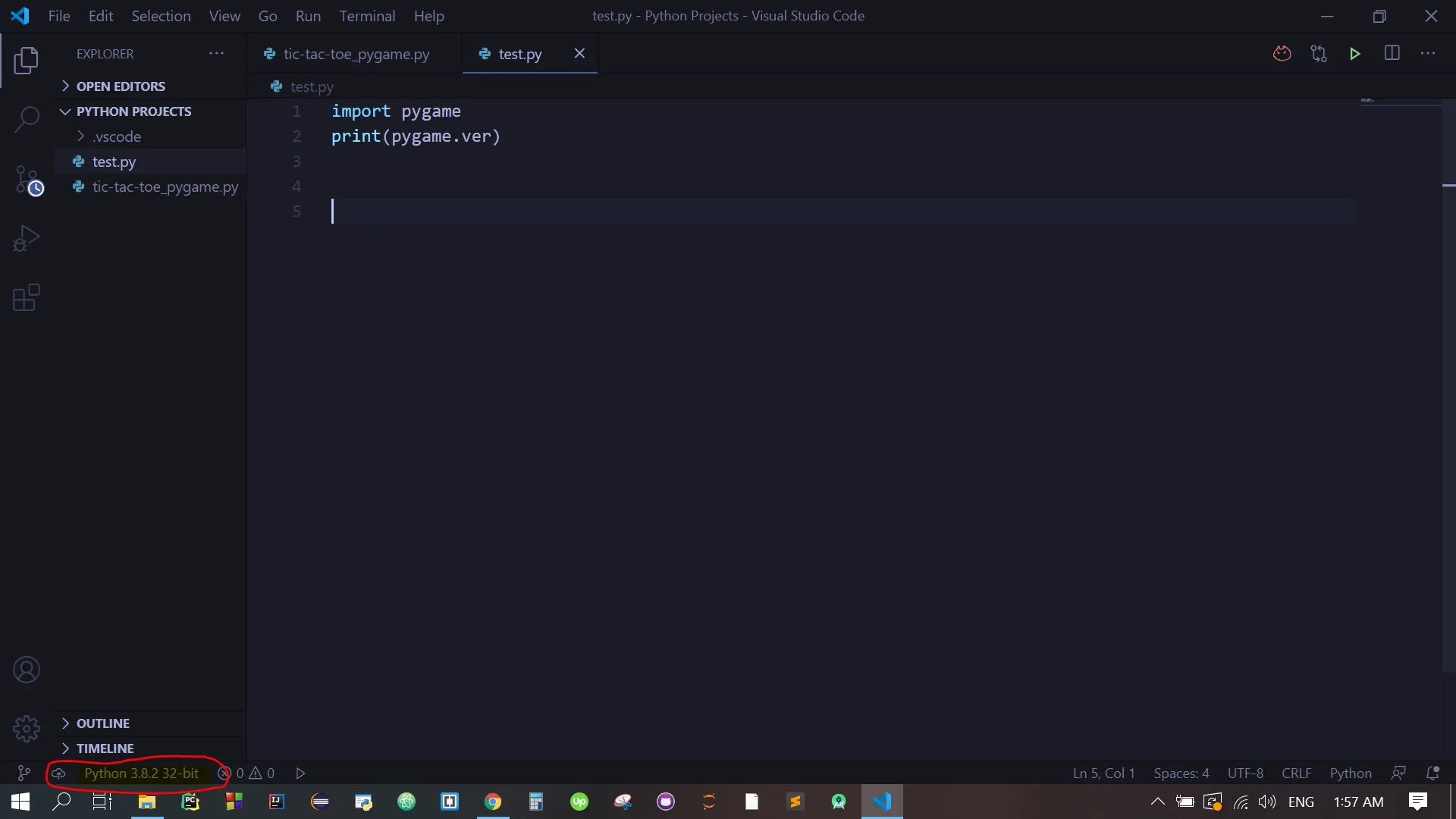
Task: Expand the OUTLINE section
Action: [x=103, y=723]
